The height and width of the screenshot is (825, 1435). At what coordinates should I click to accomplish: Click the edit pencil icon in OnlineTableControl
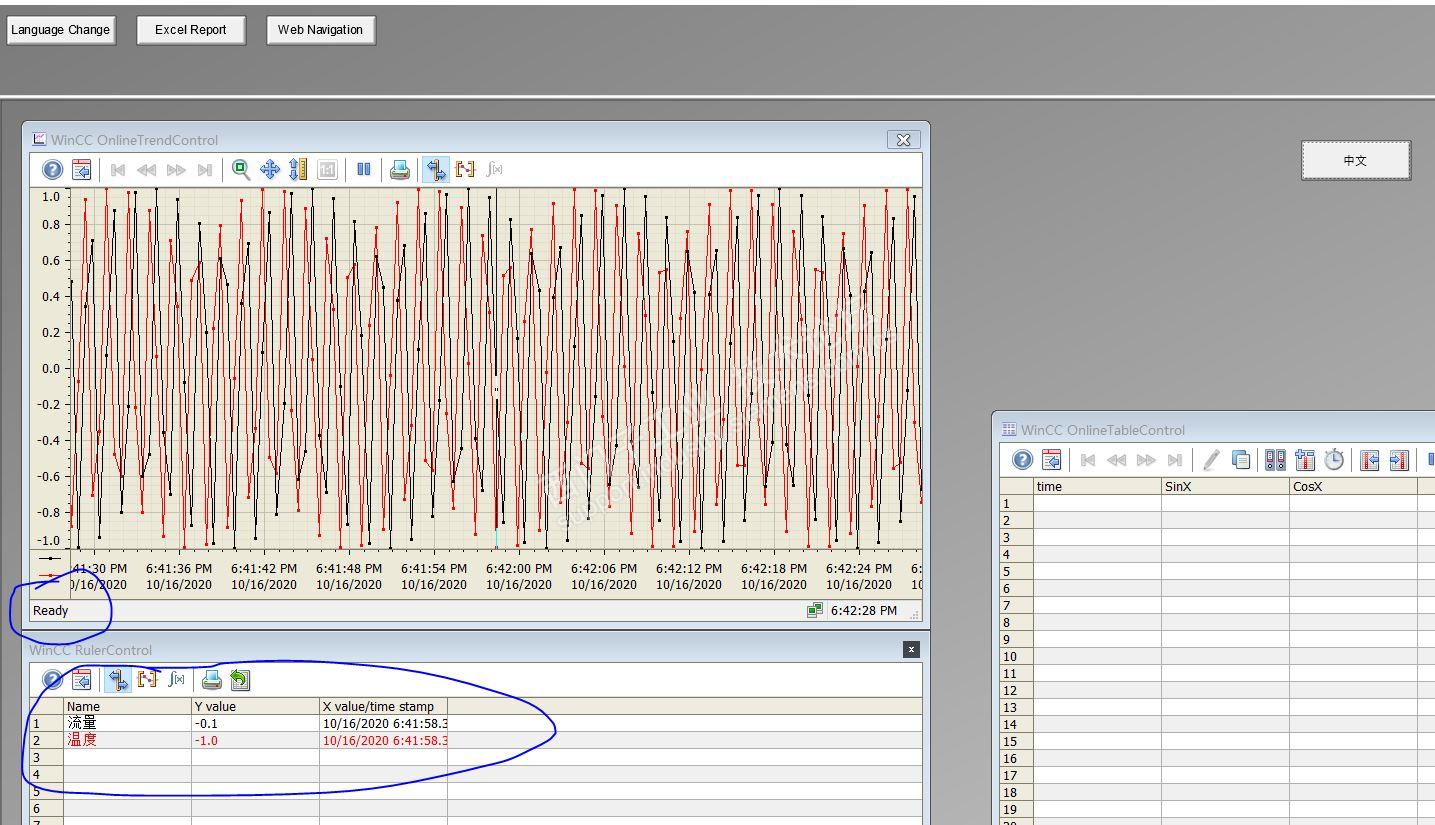click(1211, 460)
